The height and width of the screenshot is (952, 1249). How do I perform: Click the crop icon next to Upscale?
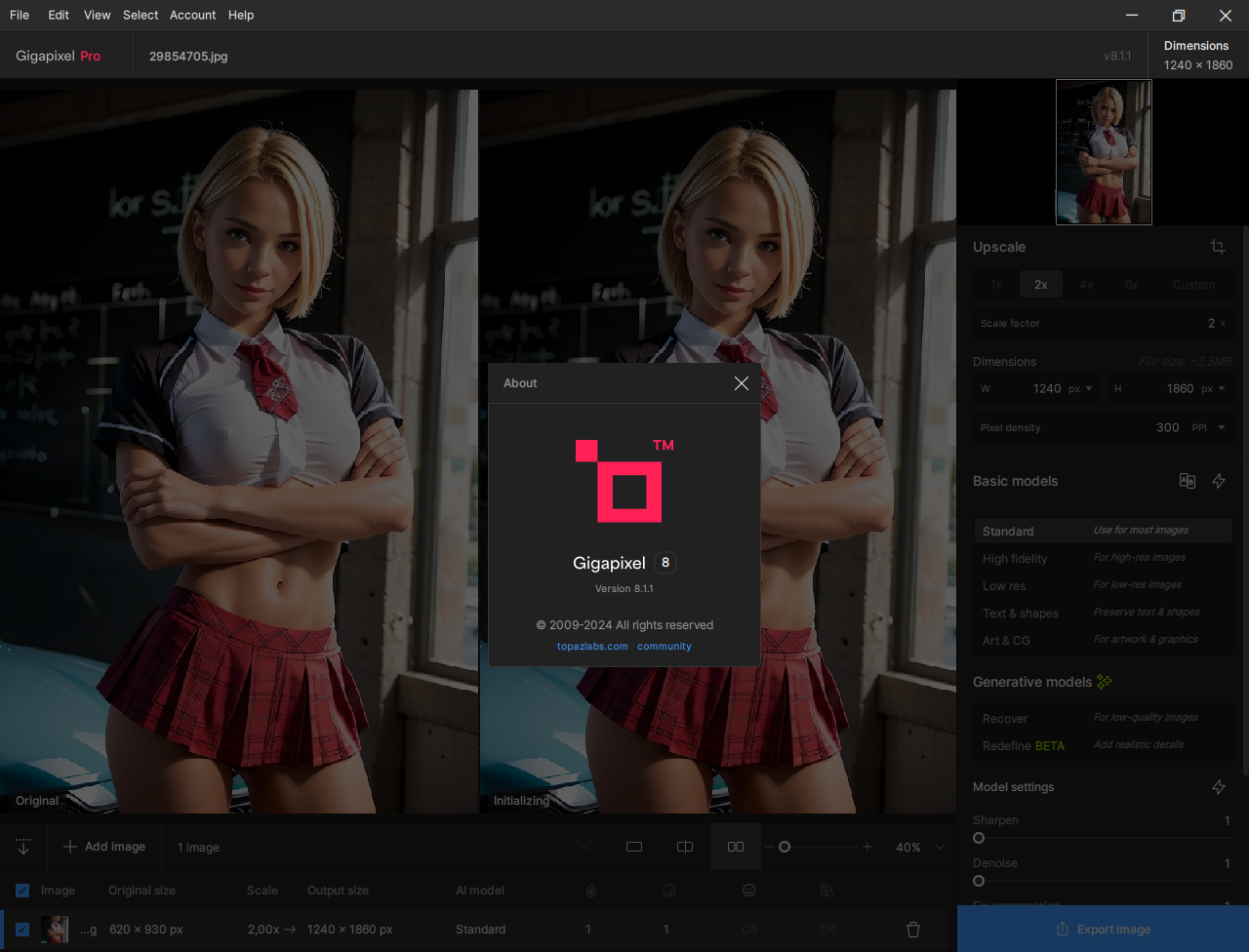pyautogui.click(x=1218, y=247)
